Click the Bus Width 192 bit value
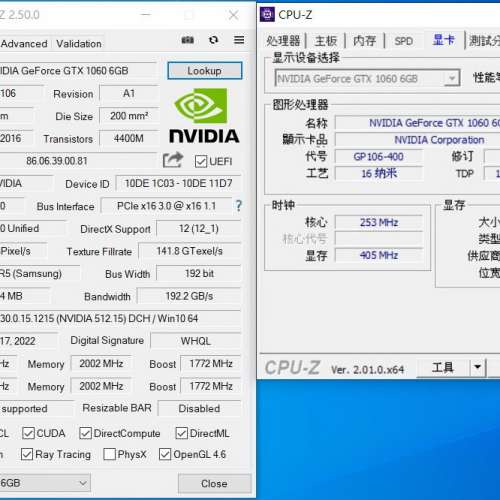Screen dimensions: 500x500 [199, 274]
